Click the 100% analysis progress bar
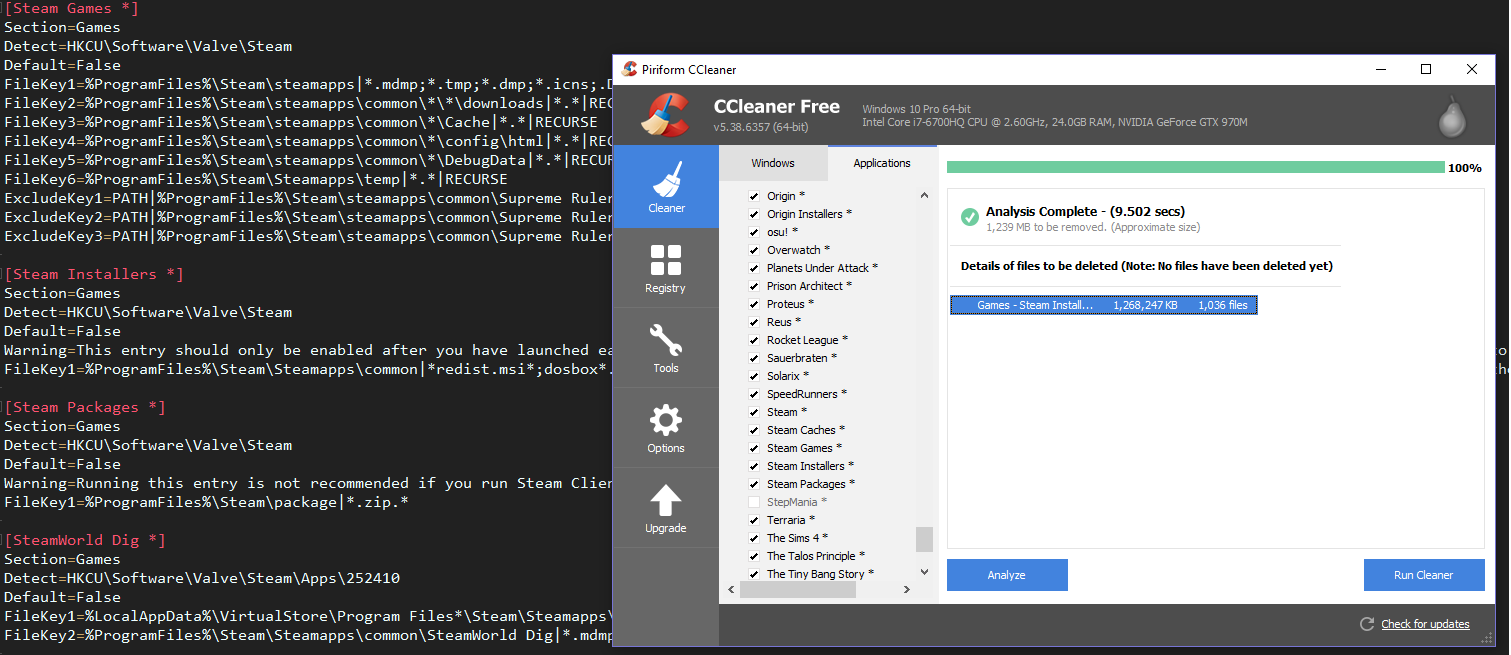1511x655 pixels. click(1195, 167)
